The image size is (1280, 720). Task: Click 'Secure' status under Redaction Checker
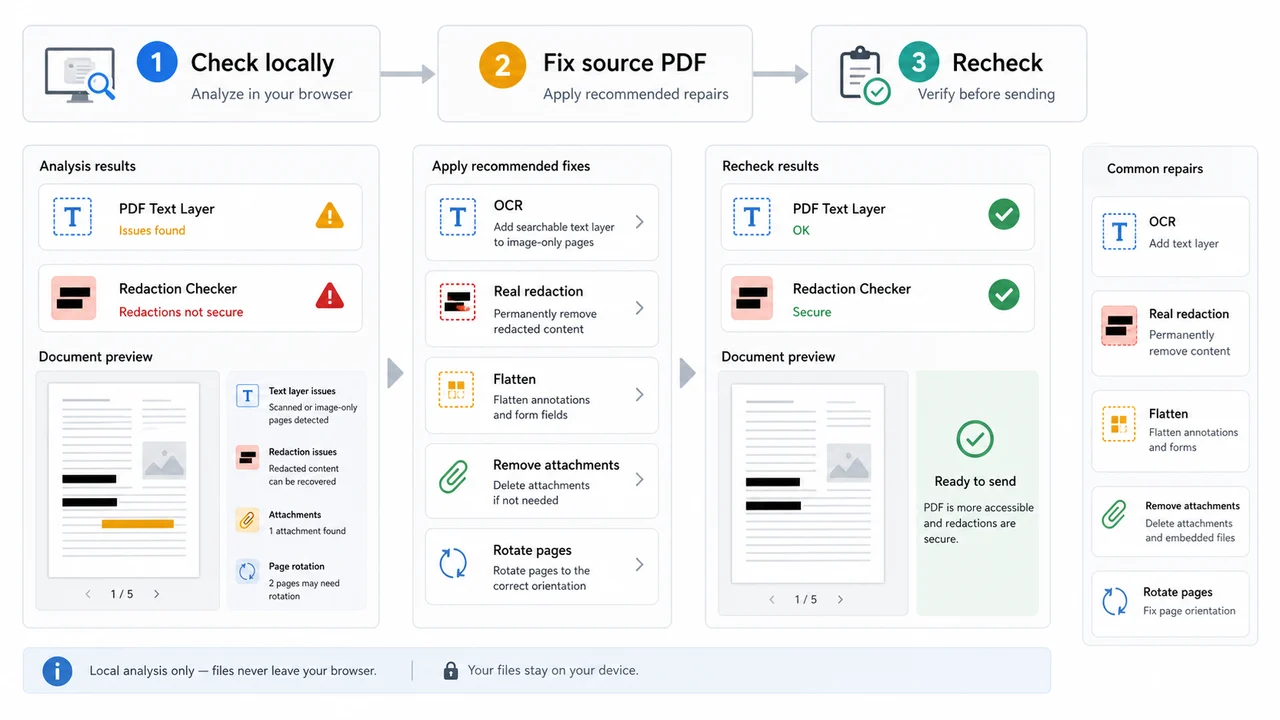click(812, 312)
